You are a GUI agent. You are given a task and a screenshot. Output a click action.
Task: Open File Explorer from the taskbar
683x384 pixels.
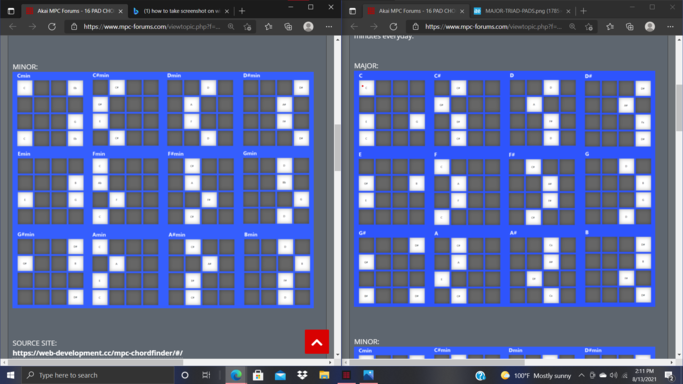tap(324, 375)
